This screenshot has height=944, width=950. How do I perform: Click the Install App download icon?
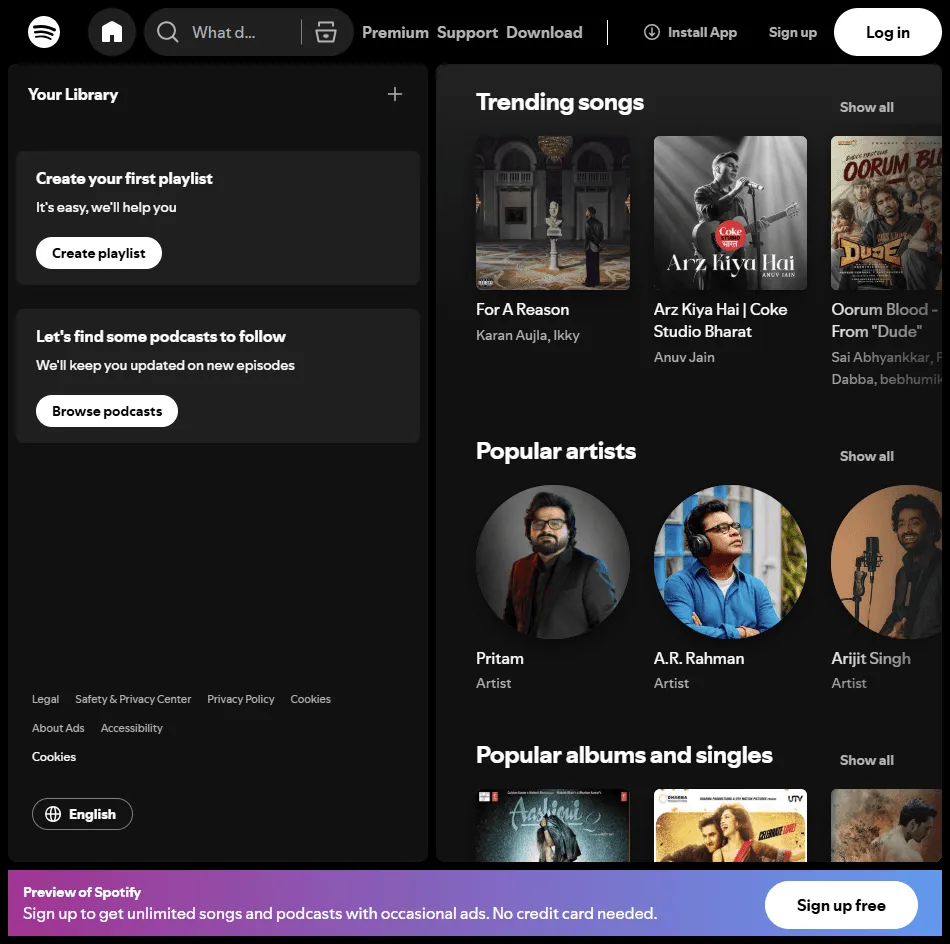point(651,32)
